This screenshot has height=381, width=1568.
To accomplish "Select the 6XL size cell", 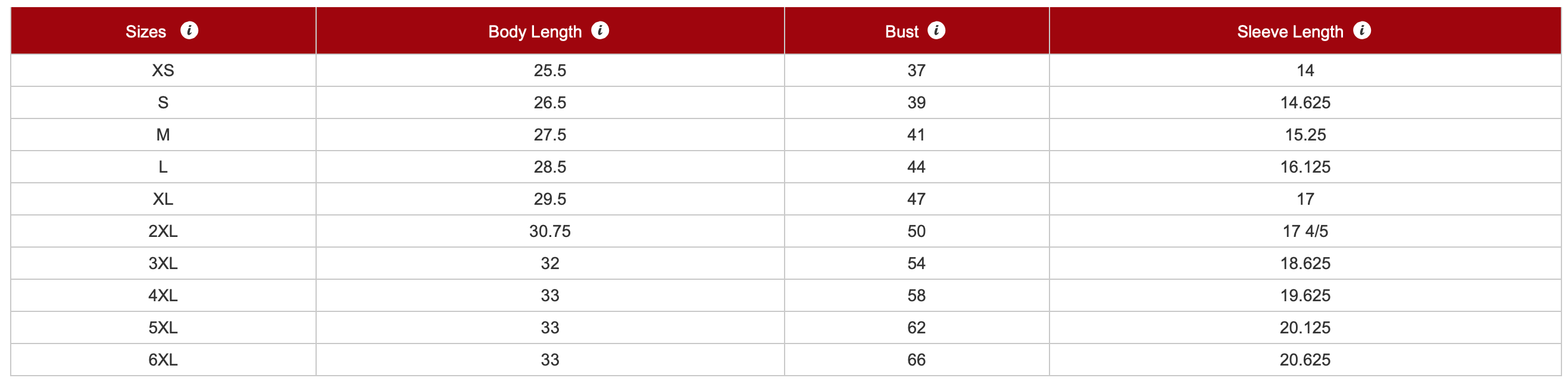I will [x=163, y=360].
